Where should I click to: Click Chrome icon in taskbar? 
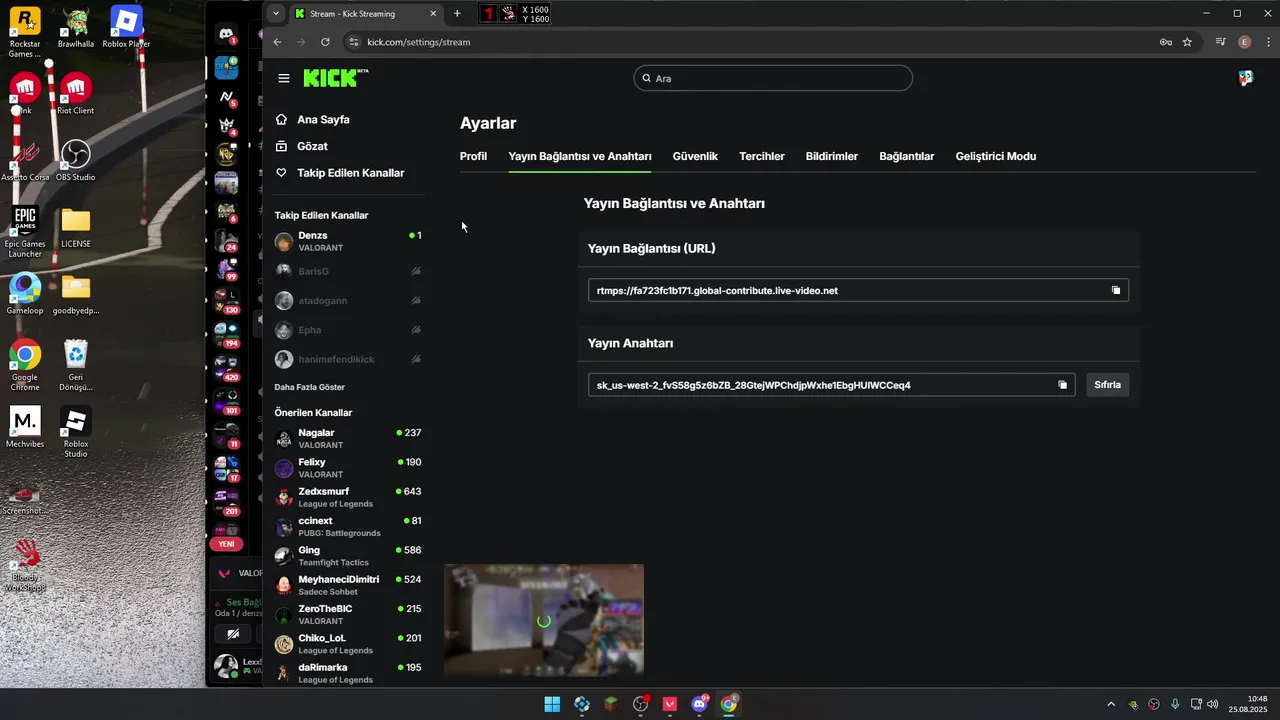click(x=729, y=704)
